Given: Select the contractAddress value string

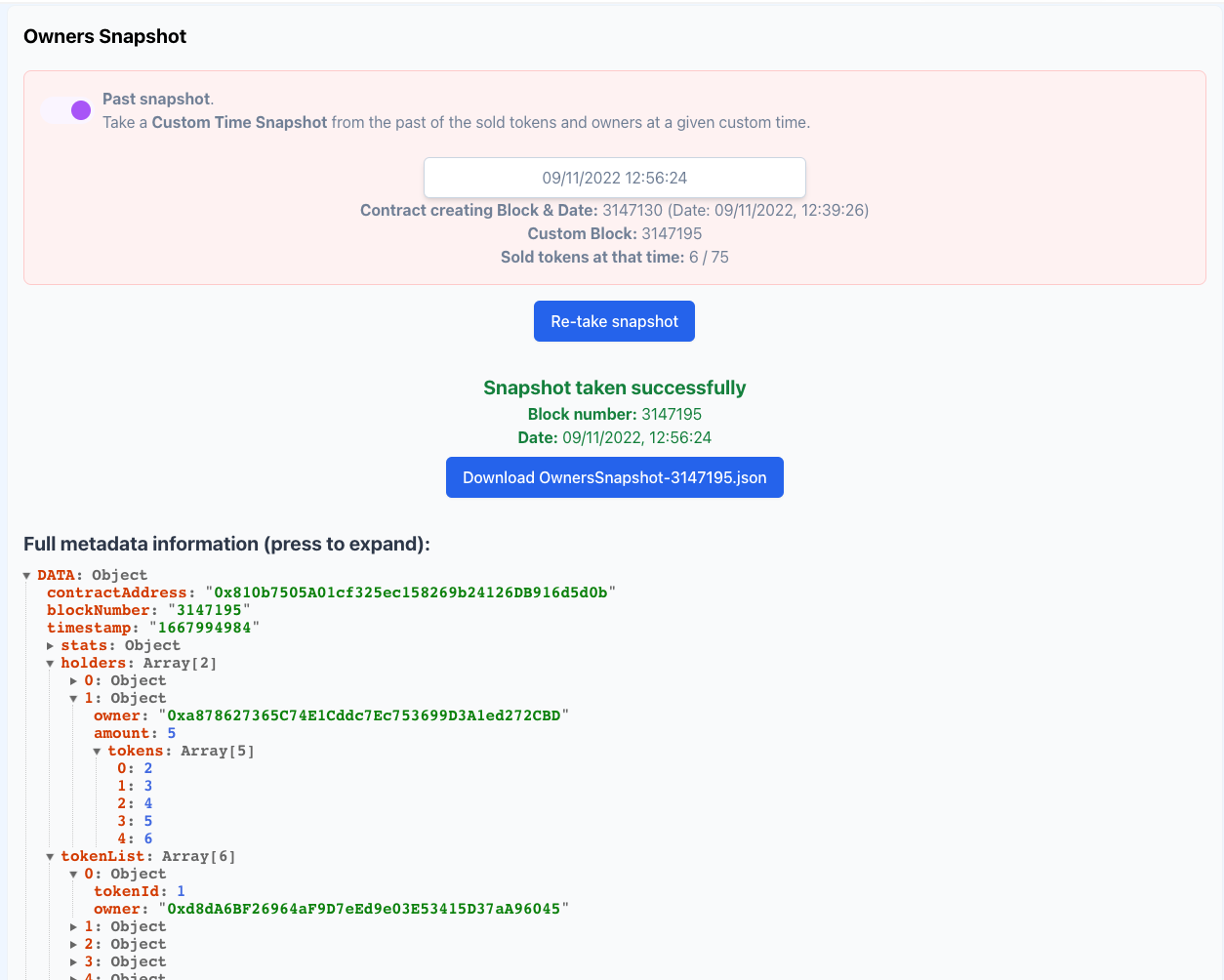Looking at the screenshot, I should click(x=410, y=592).
